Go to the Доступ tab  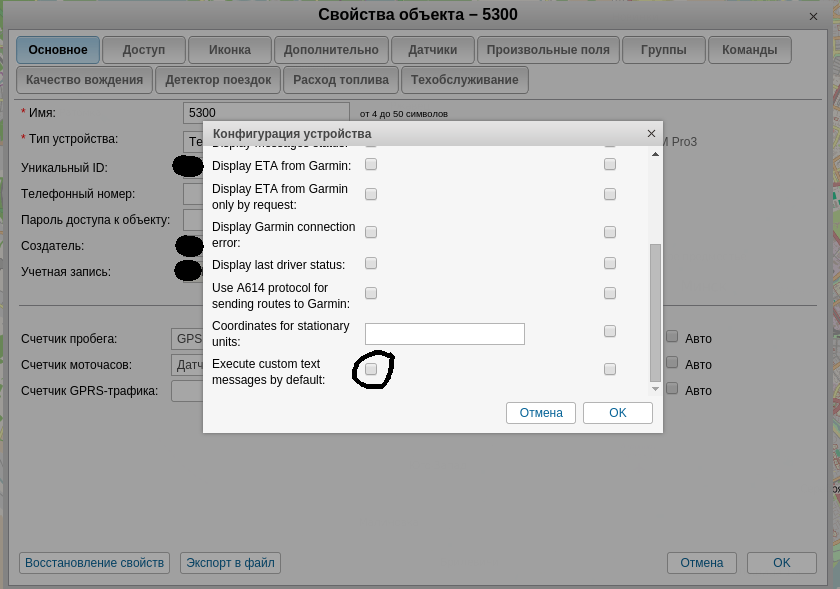[x=143, y=50]
